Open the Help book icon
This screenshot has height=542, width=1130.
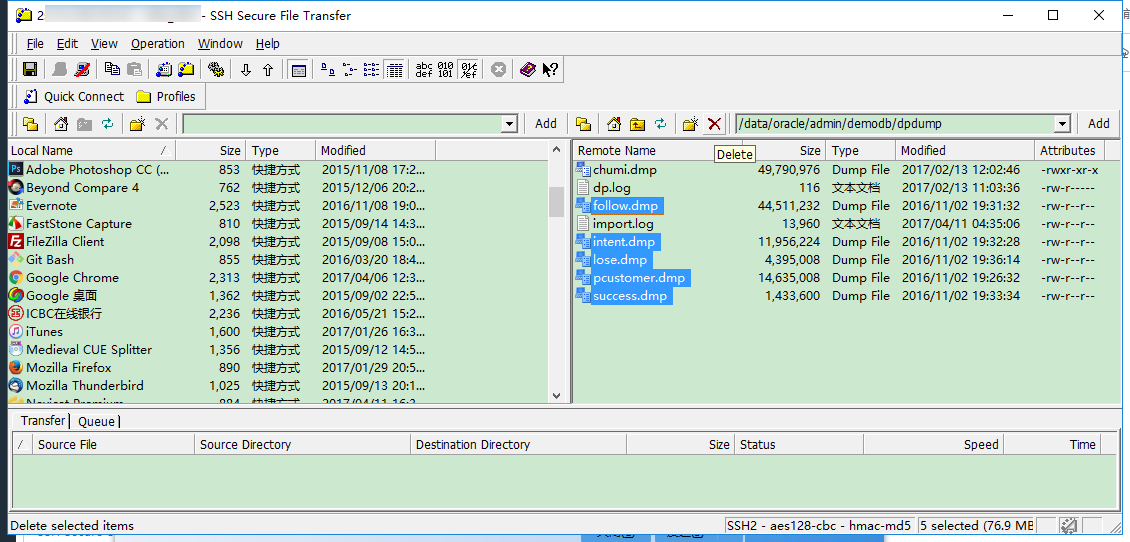coord(528,70)
